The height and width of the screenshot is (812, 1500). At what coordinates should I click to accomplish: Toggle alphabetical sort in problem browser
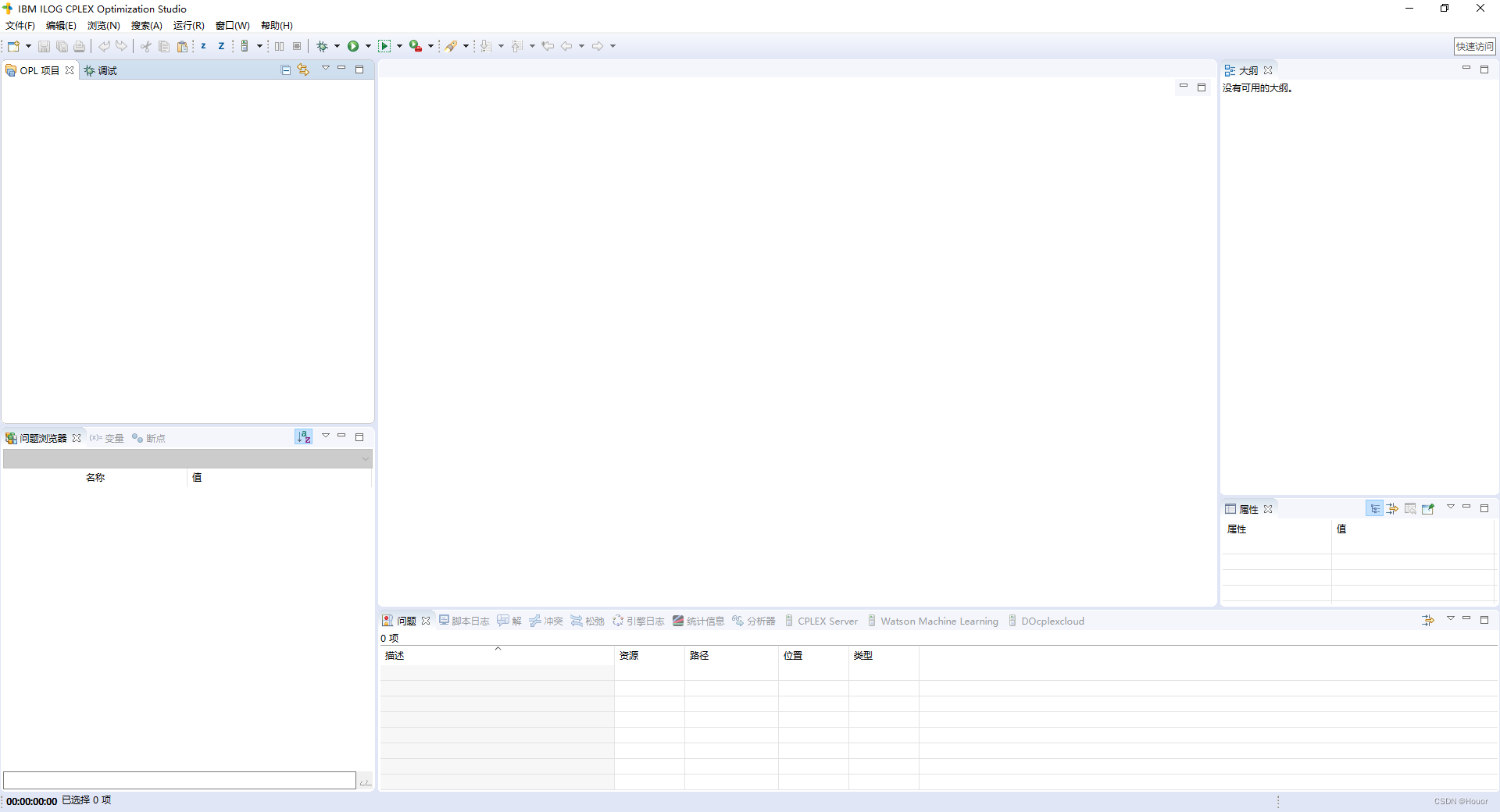(x=304, y=437)
